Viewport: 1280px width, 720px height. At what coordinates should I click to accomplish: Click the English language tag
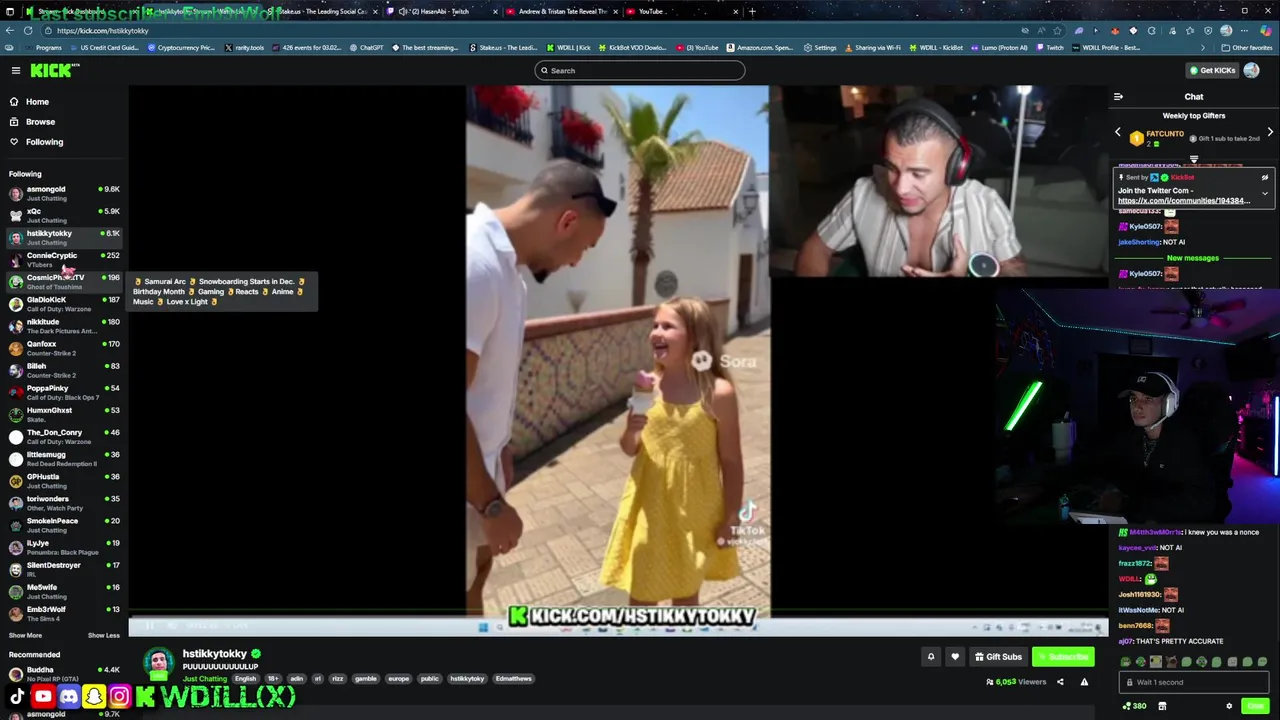[245, 678]
